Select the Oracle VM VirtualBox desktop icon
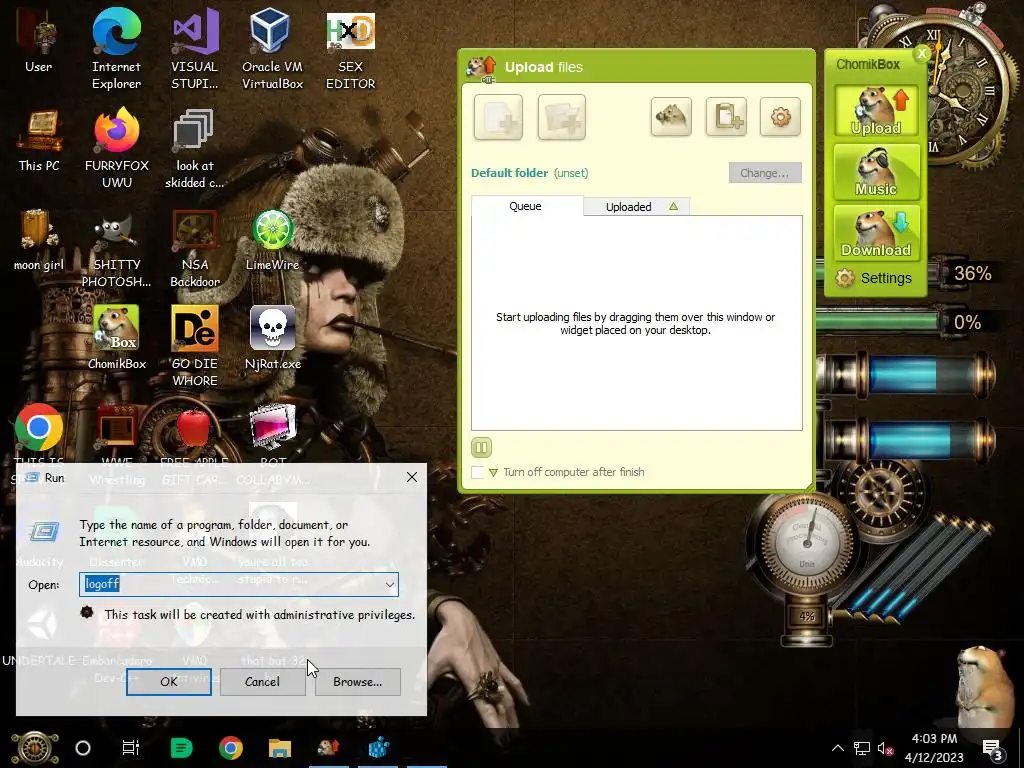Image resolution: width=1024 pixels, height=768 pixels. [x=272, y=49]
